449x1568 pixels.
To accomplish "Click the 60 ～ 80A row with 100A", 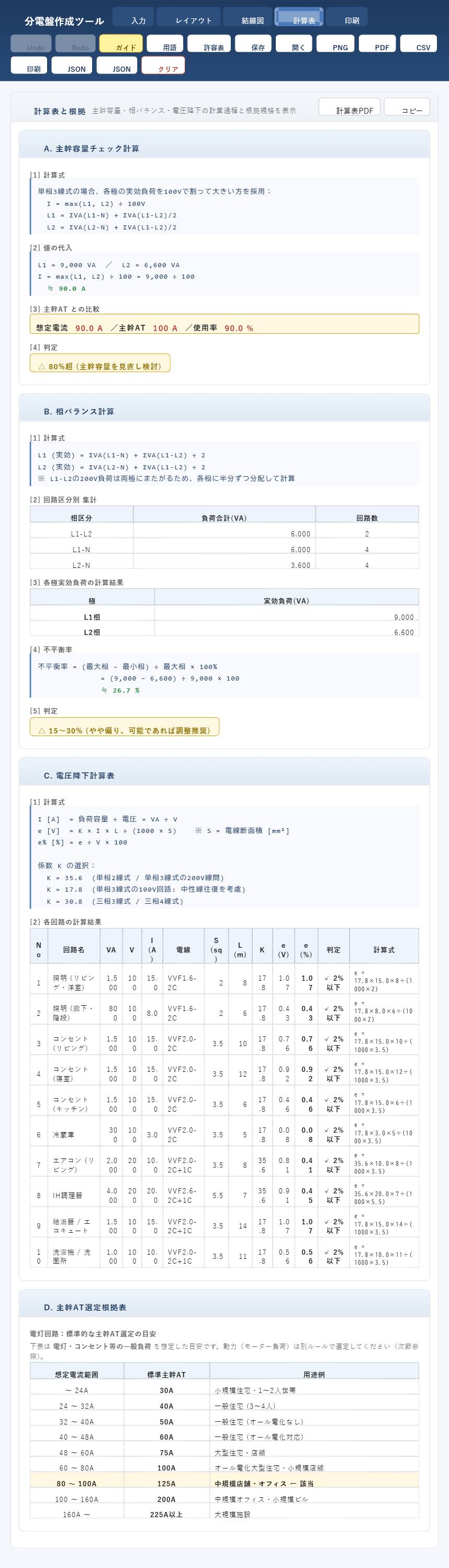I will (224, 1465).
